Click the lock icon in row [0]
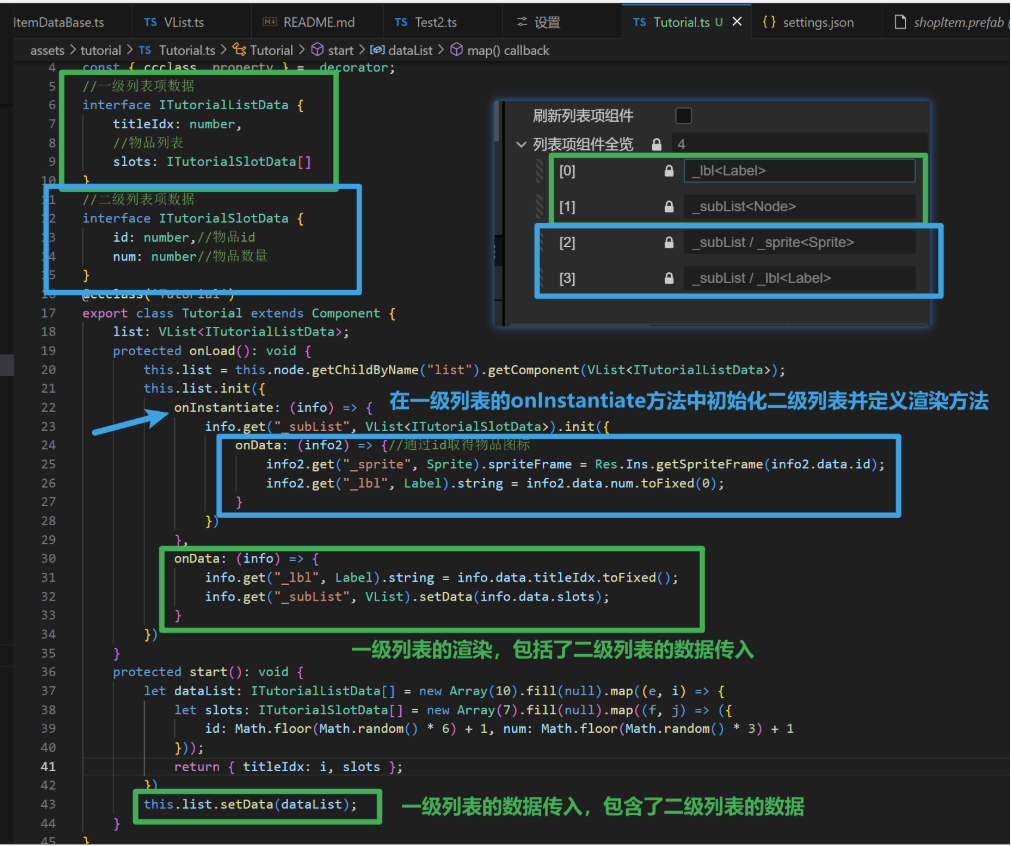1011x846 pixels. pos(669,171)
